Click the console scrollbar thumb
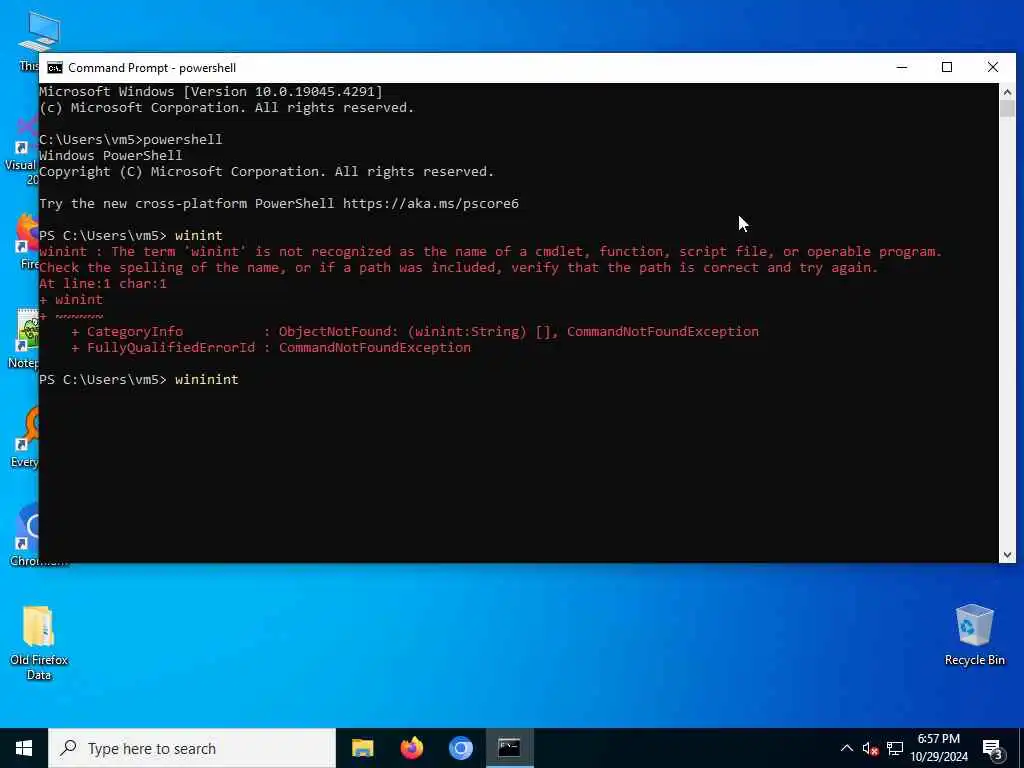 [1007, 109]
